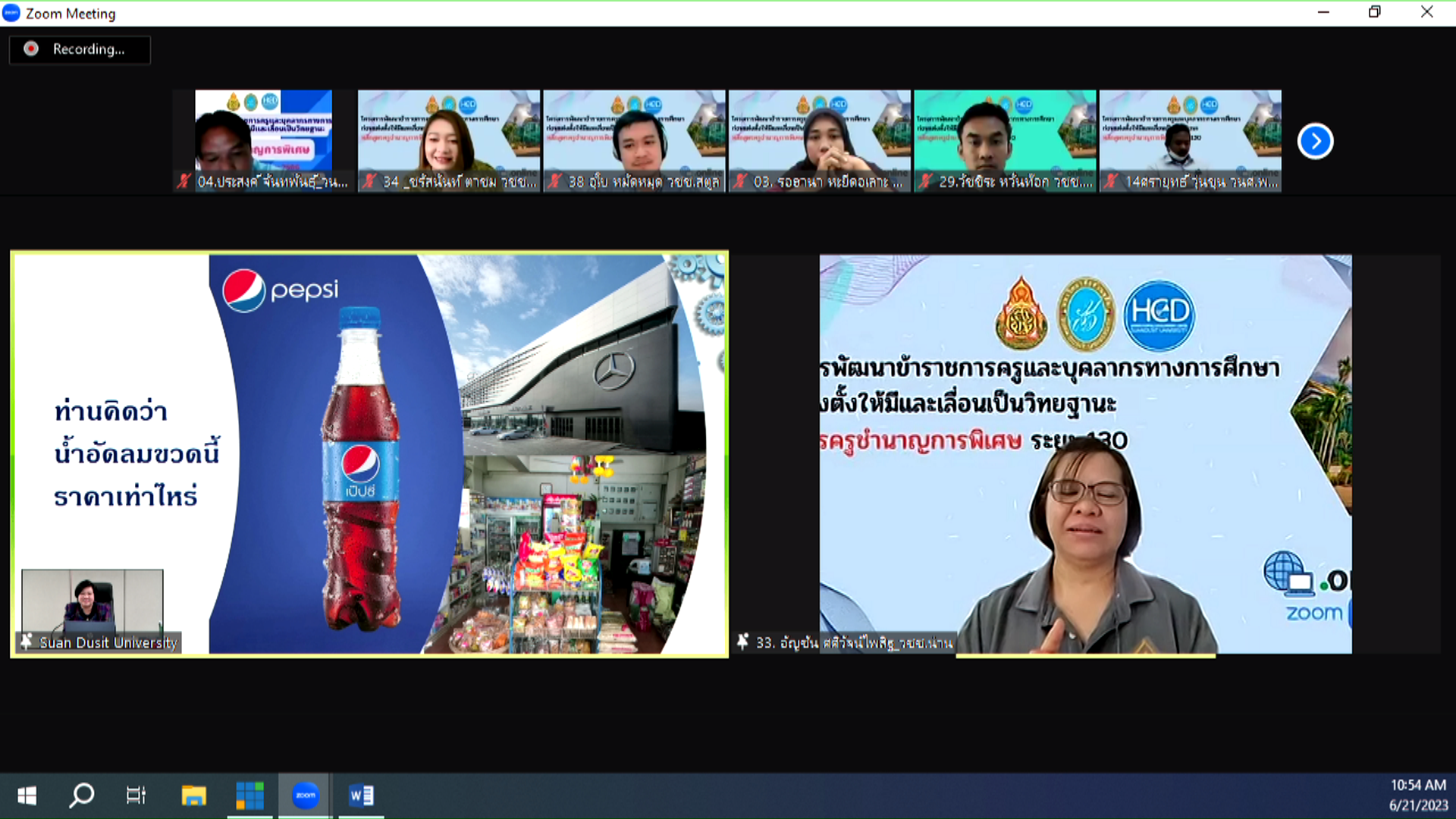Show next page of participant thumbnails
Screen dimensions: 1456x819
[x=1315, y=141]
